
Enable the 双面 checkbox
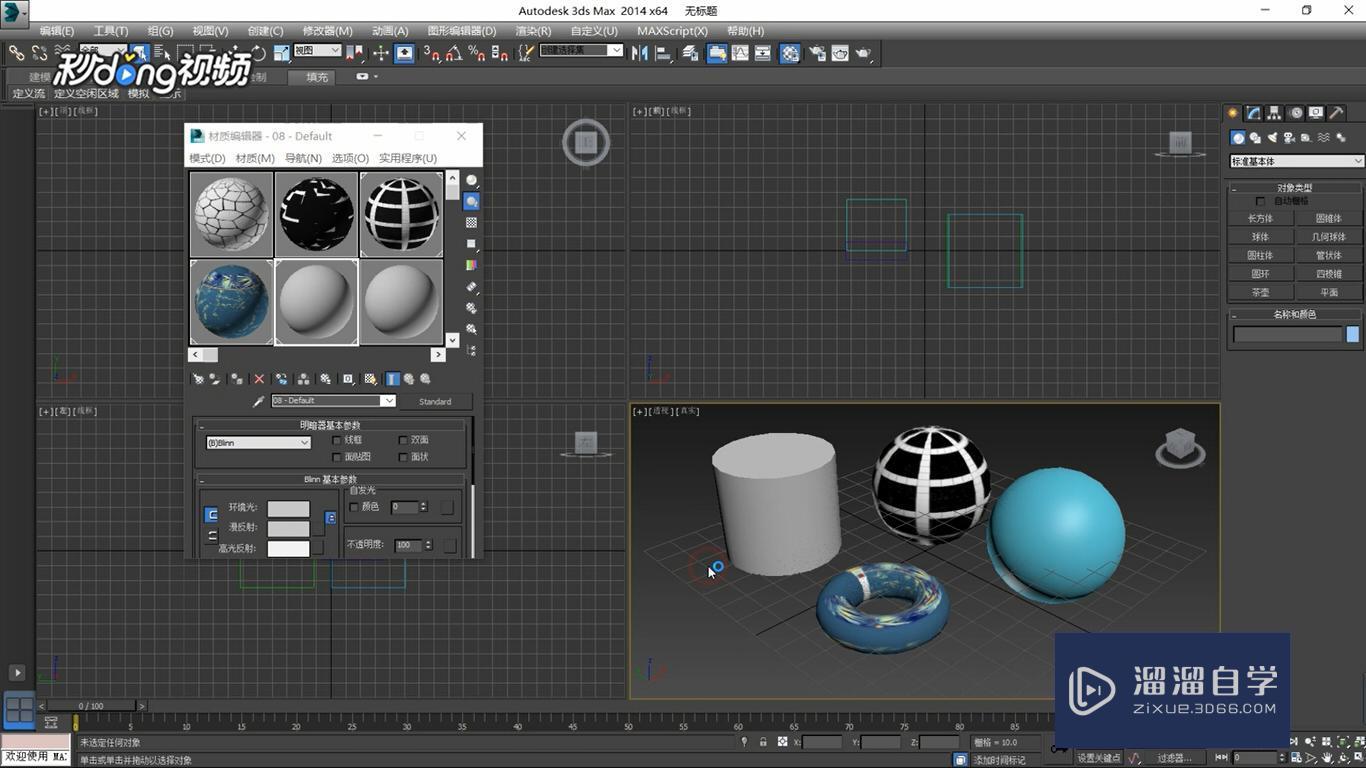point(403,440)
